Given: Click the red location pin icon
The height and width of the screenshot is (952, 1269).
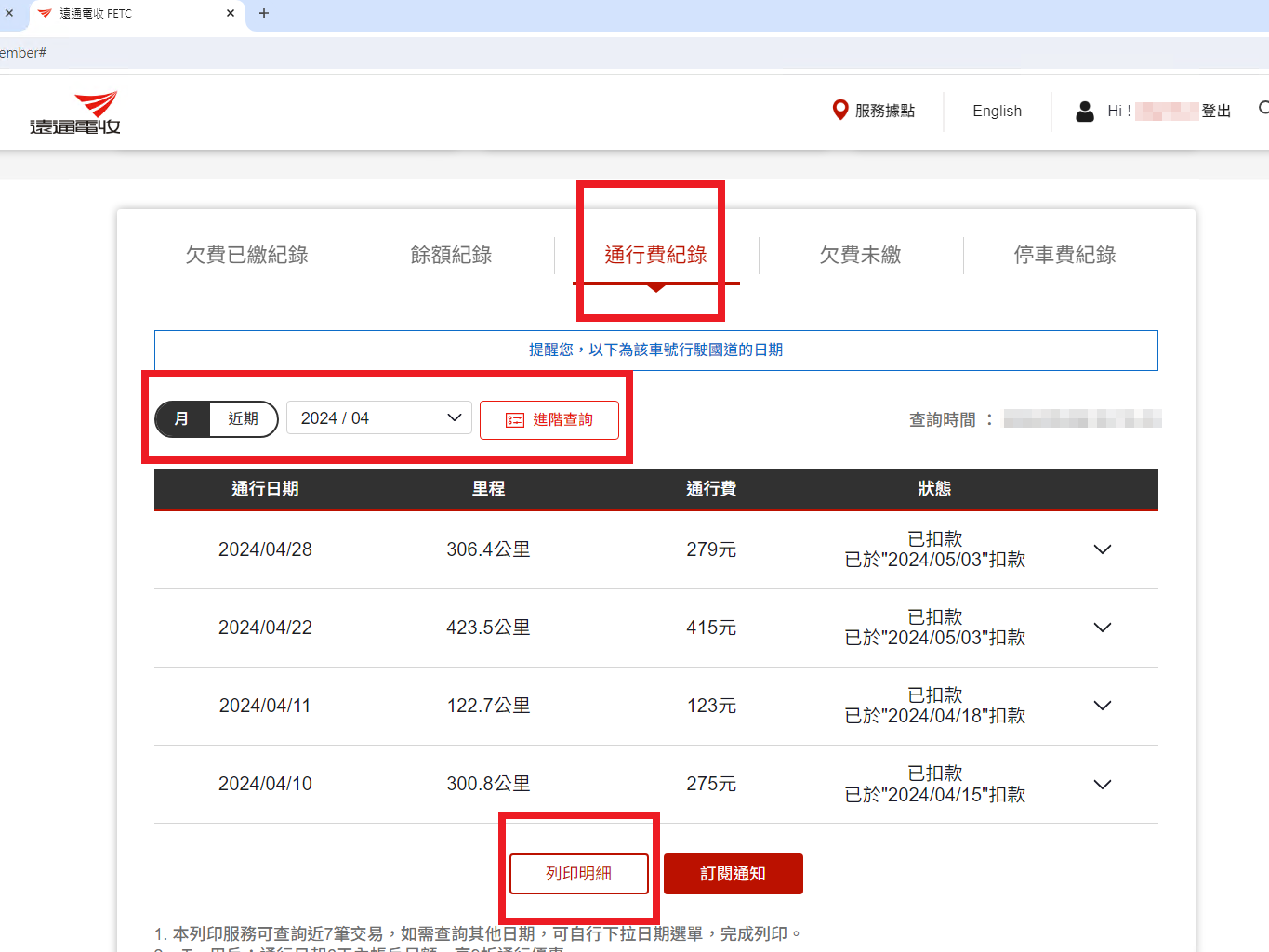Looking at the screenshot, I should pos(839,111).
